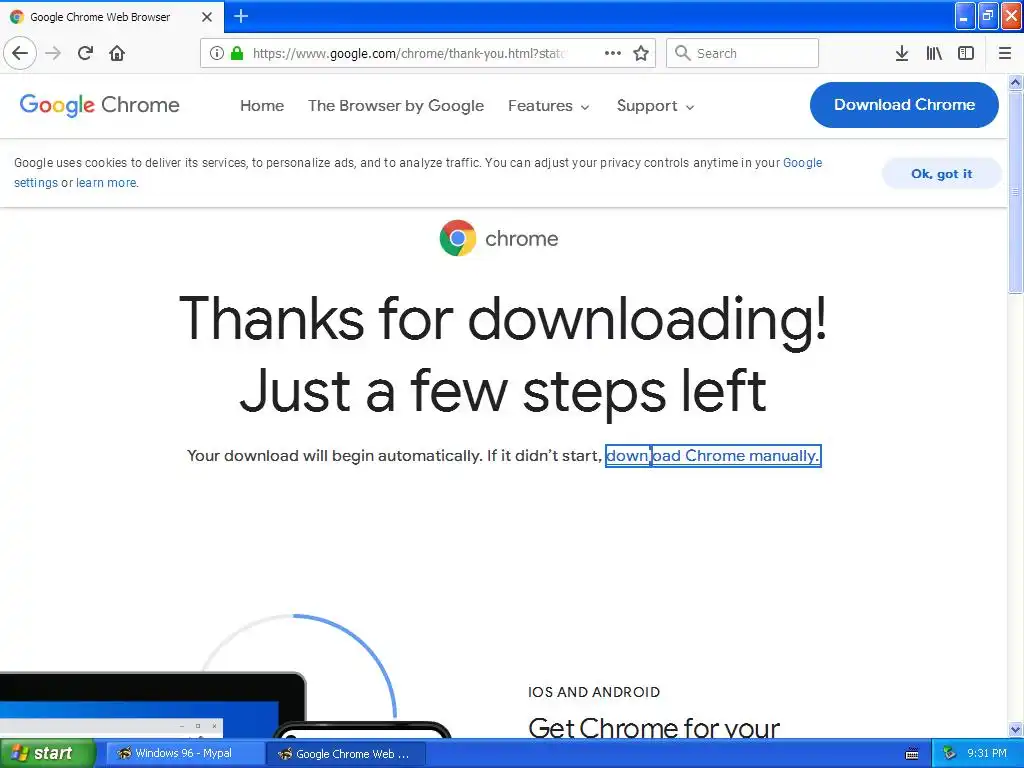1024x768 pixels.
Task: Click the scrollbar up arrow
Action: [x=1015, y=82]
